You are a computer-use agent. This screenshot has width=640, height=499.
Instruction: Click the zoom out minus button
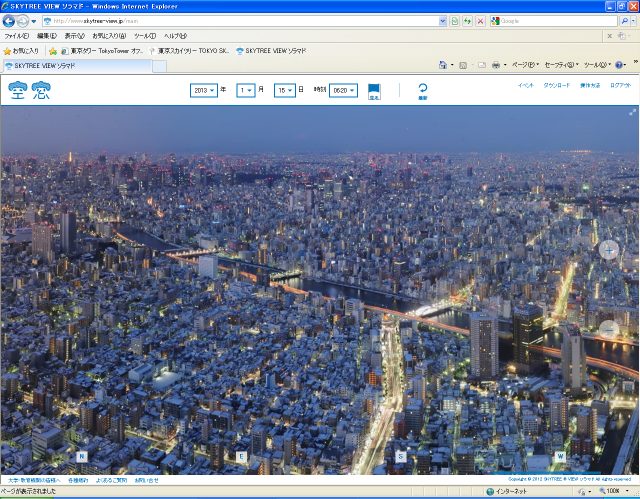pyautogui.click(x=609, y=328)
